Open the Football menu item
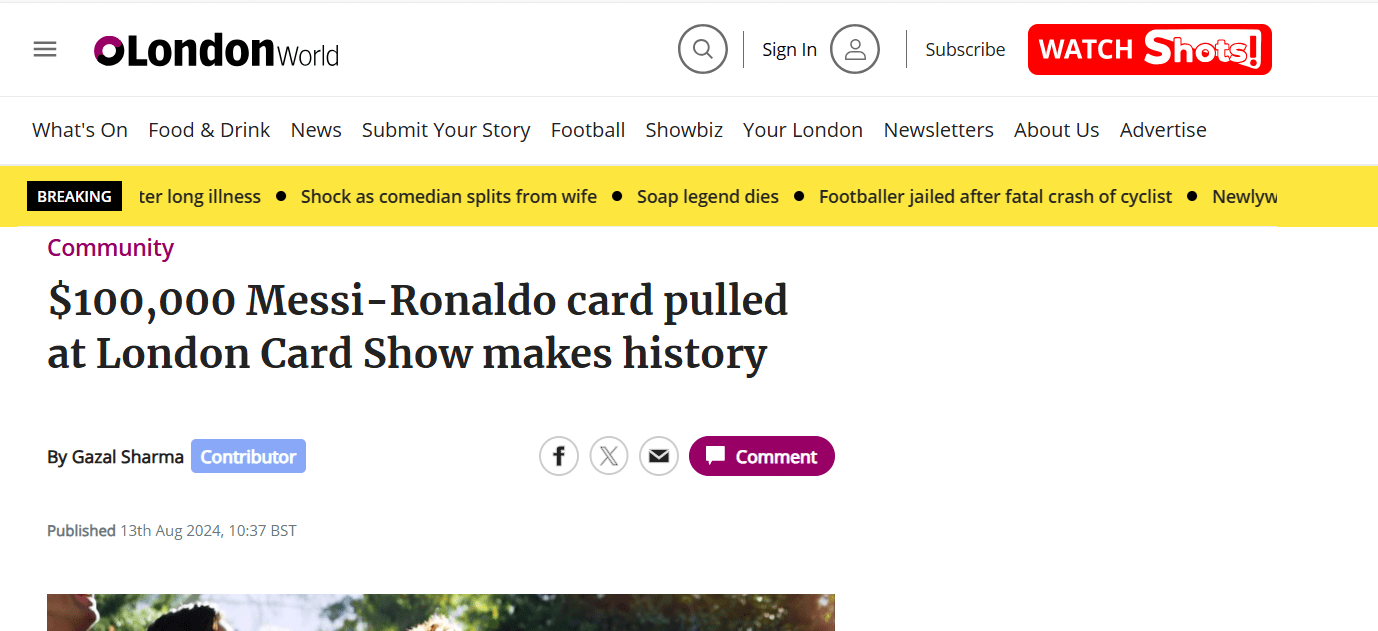Image resolution: width=1378 pixels, height=631 pixels. 588,130
